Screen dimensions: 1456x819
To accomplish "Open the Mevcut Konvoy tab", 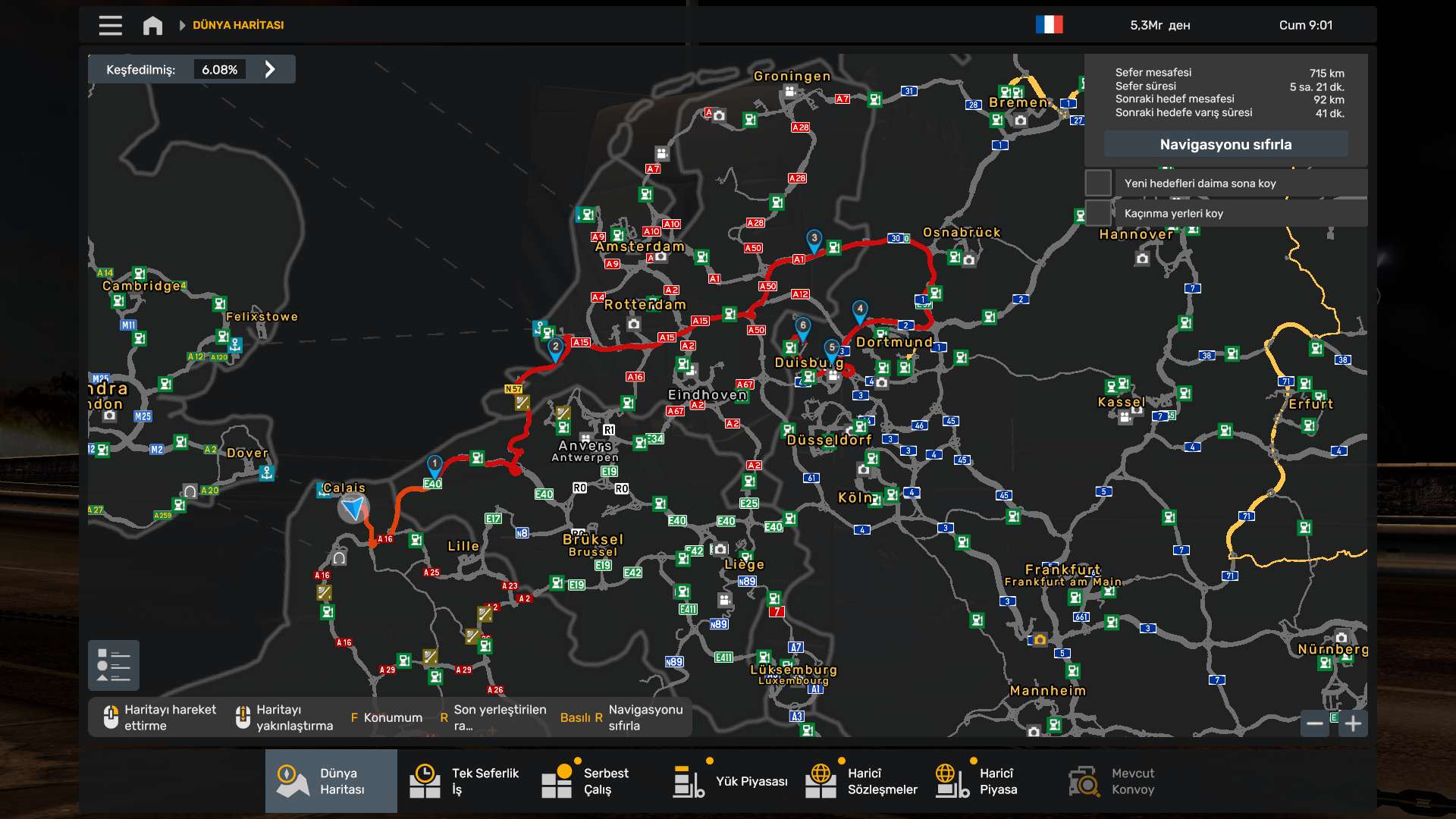I will [x=1123, y=781].
